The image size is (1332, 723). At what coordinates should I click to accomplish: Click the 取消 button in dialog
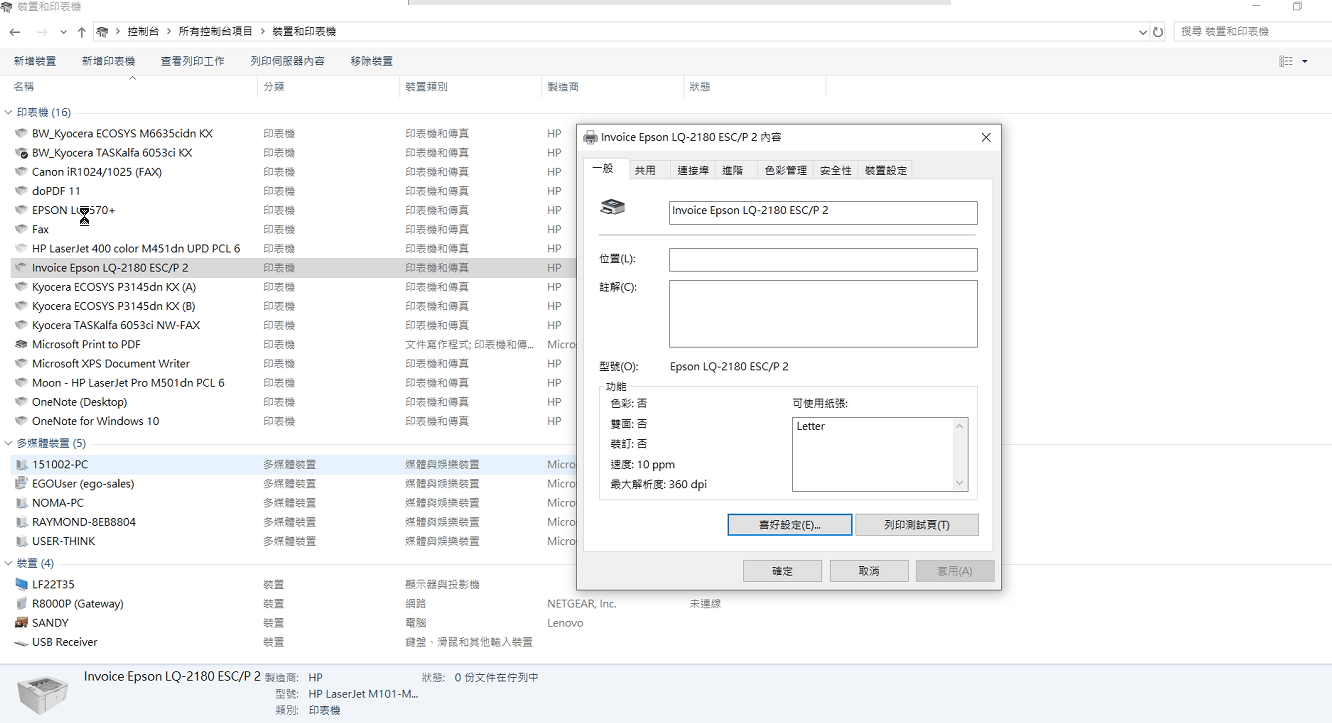pyautogui.click(x=869, y=571)
